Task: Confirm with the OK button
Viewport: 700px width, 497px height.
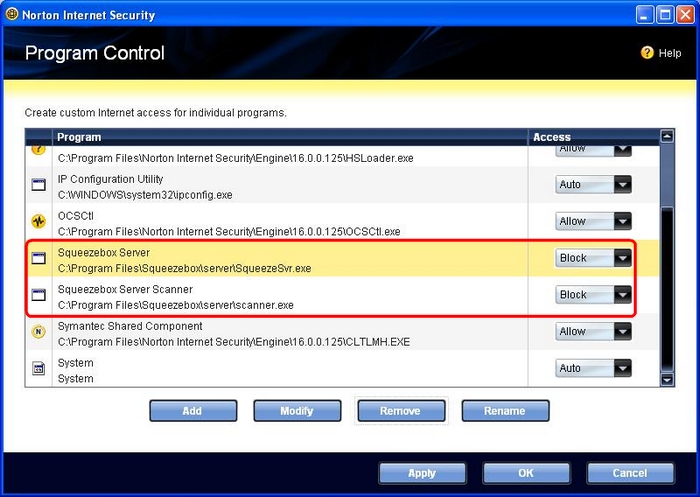Action: pos(526,473)
